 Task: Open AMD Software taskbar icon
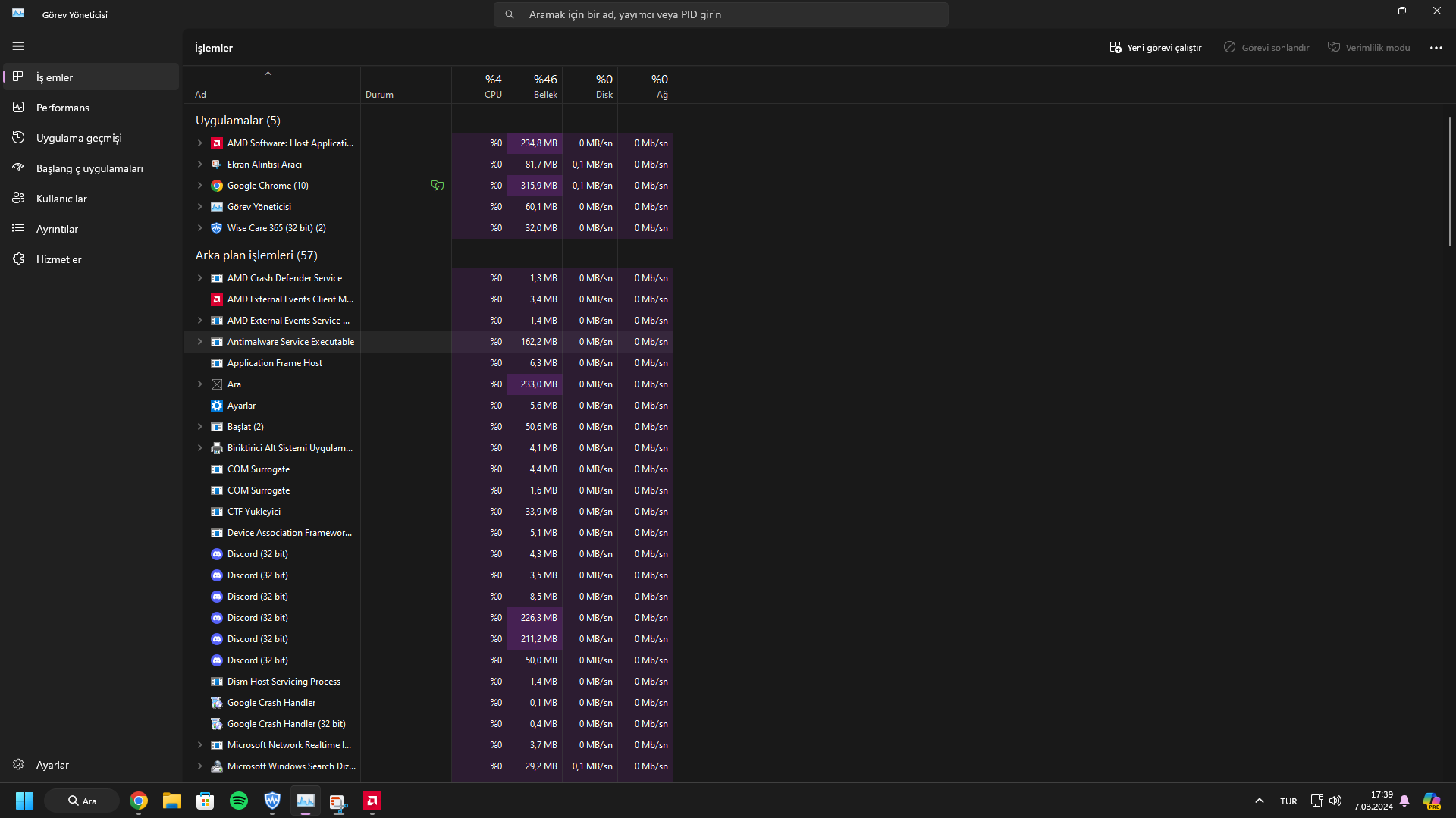point(372,801)
